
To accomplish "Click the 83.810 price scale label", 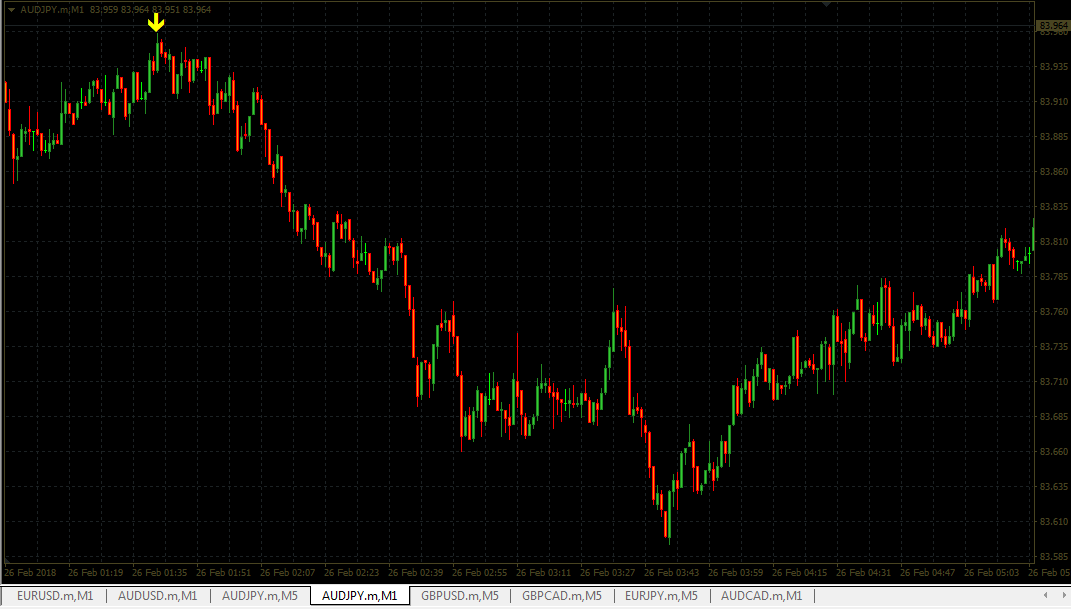I will [1053, 242].
